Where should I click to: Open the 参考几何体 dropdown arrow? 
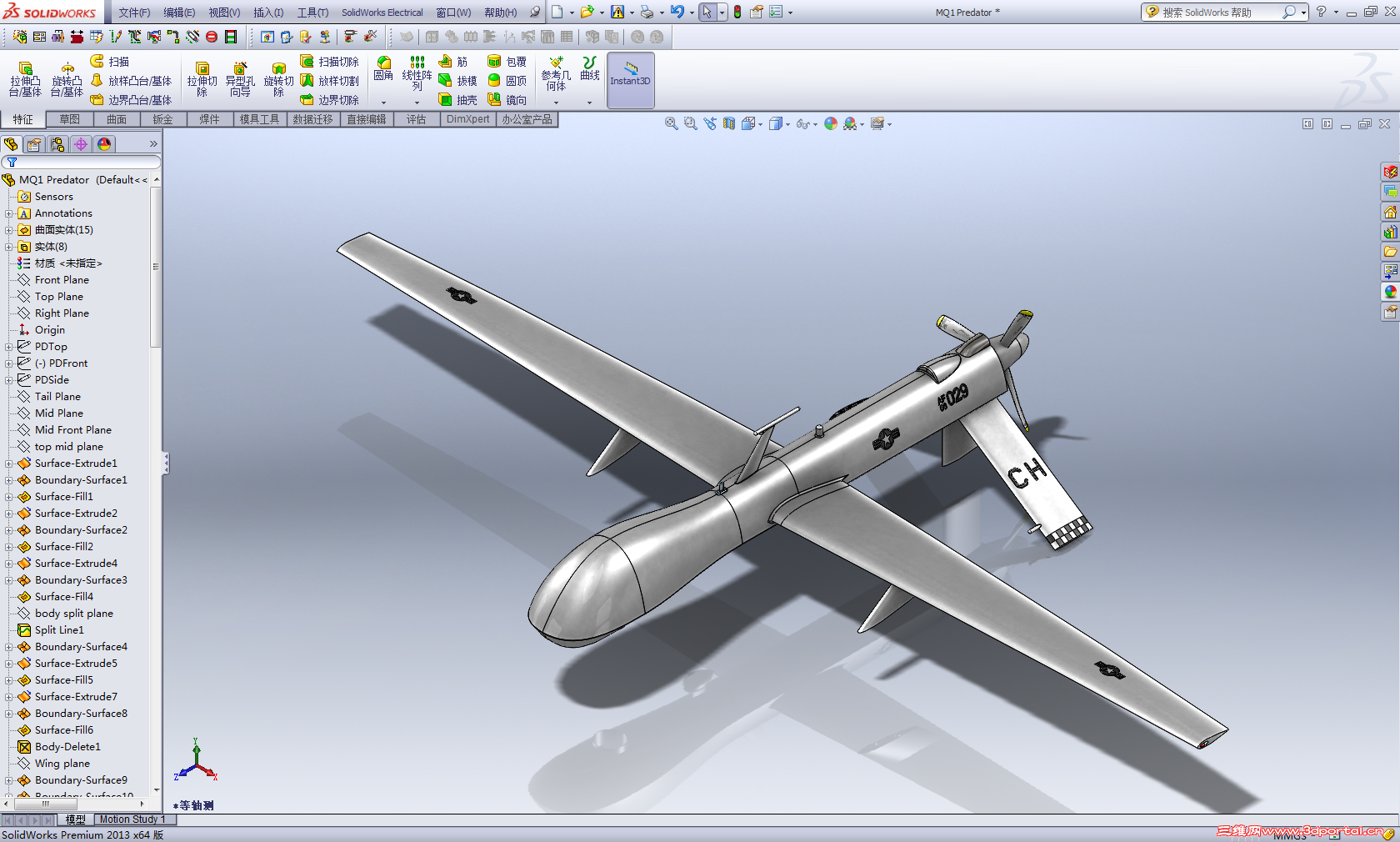coord(556,103)
